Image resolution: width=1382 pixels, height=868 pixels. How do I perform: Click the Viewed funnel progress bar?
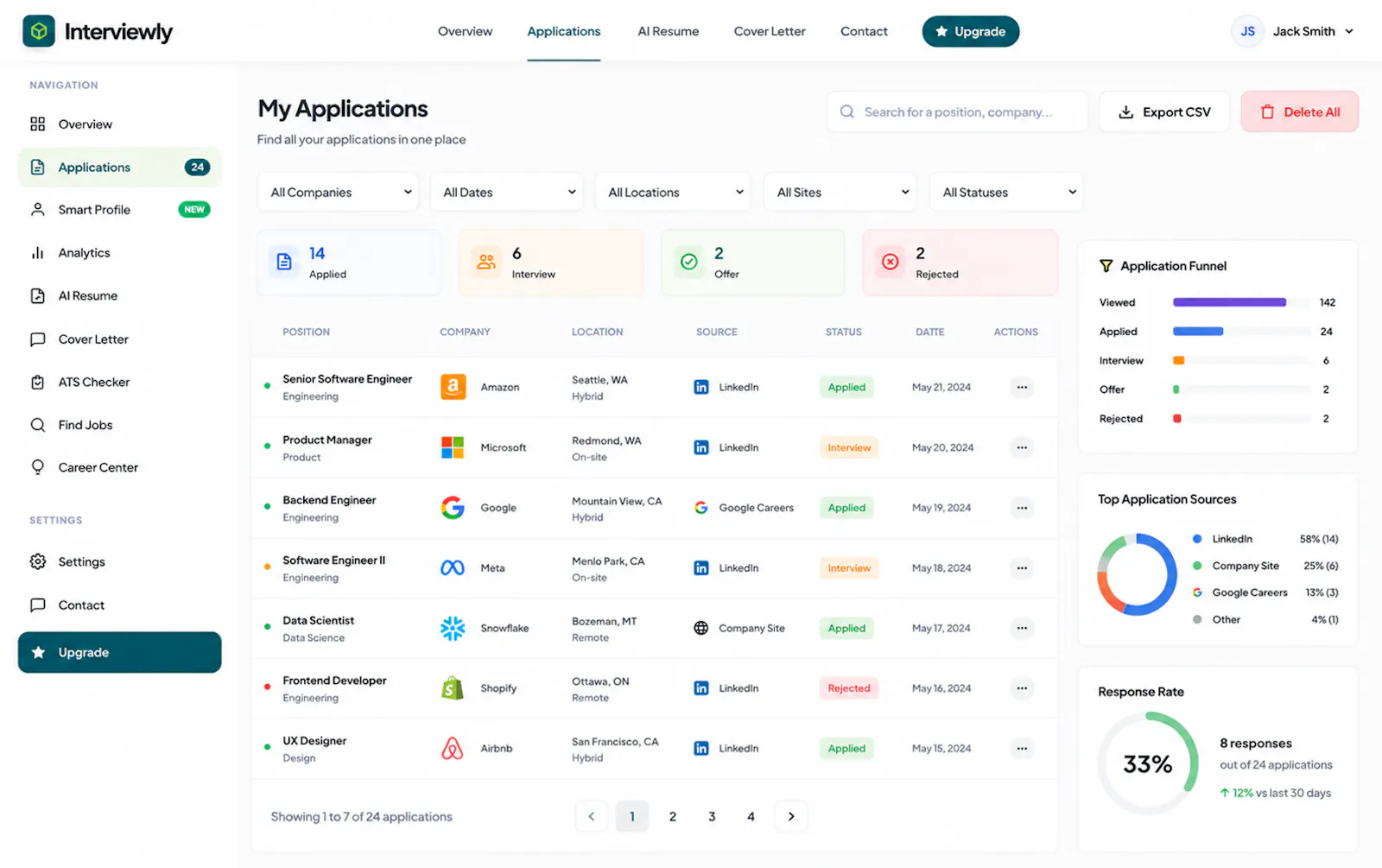point(1241,302)
